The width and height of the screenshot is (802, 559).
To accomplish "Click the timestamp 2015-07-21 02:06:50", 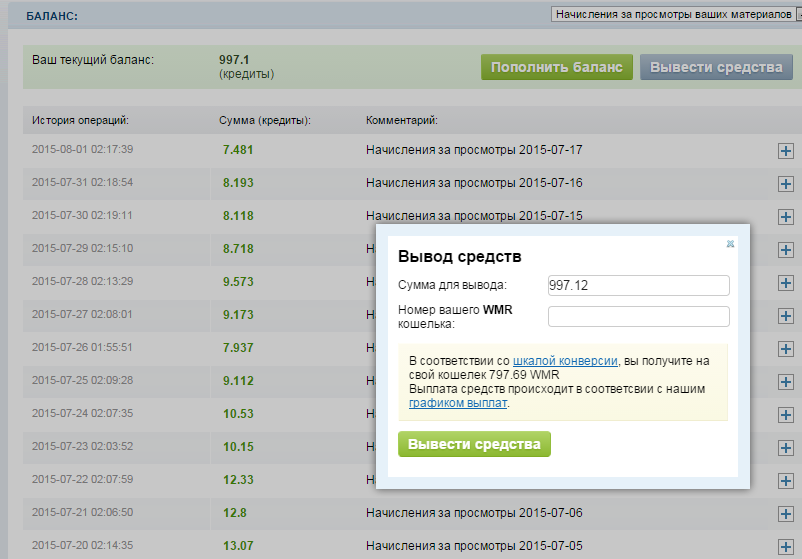I will point(82,512).
